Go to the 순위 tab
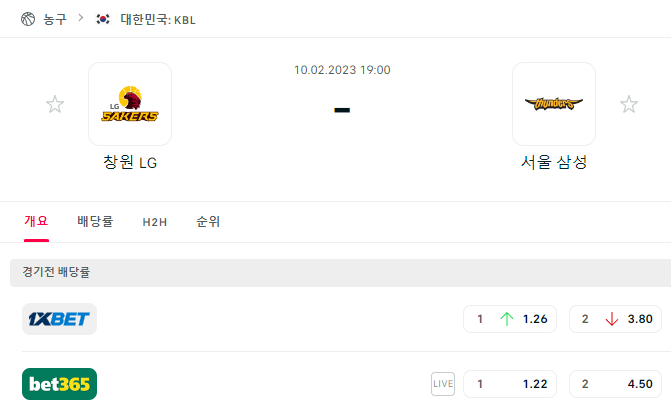671x409 pixels. [x=208, y=222]
